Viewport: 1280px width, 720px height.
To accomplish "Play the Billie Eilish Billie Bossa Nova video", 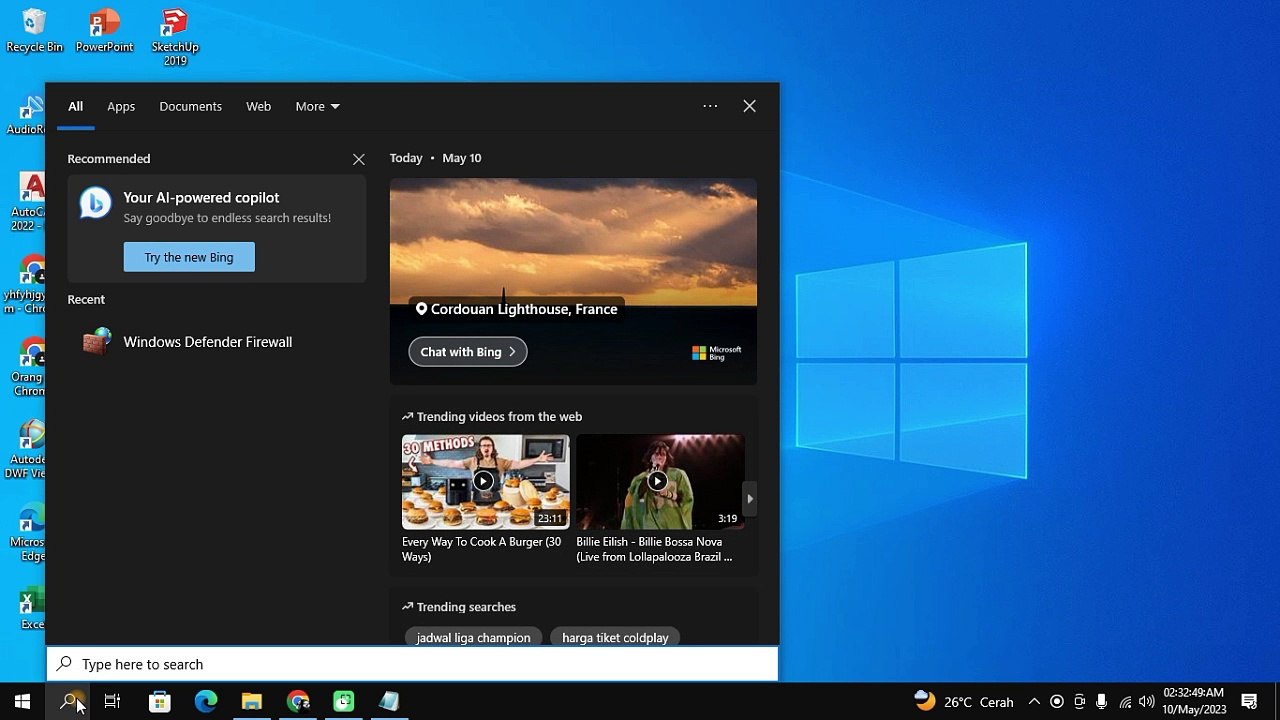I will point(660,481).
